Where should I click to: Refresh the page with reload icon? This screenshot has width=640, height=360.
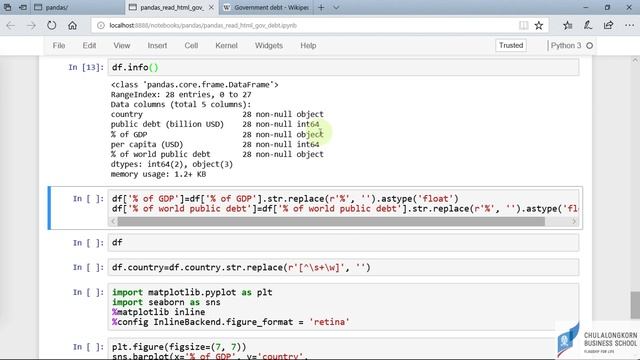pos(51,25)
